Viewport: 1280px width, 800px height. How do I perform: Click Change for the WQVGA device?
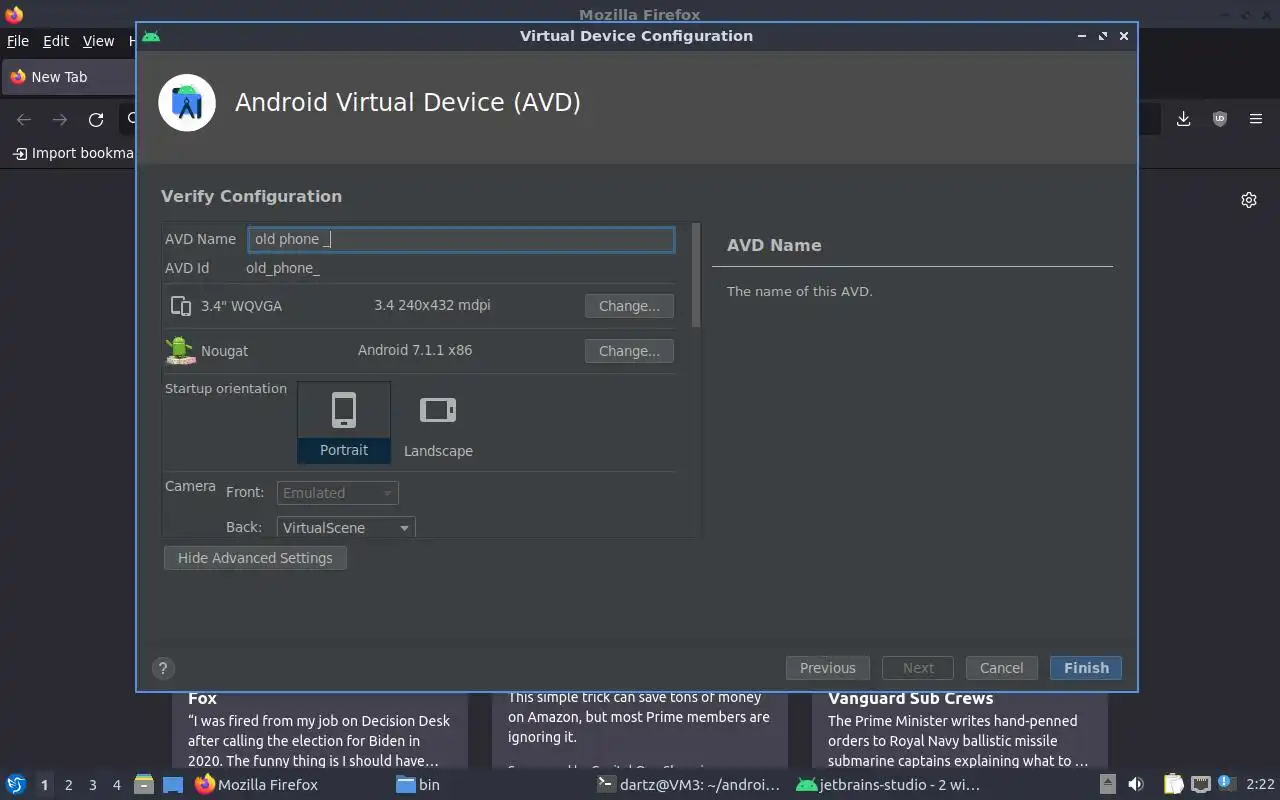629,306
